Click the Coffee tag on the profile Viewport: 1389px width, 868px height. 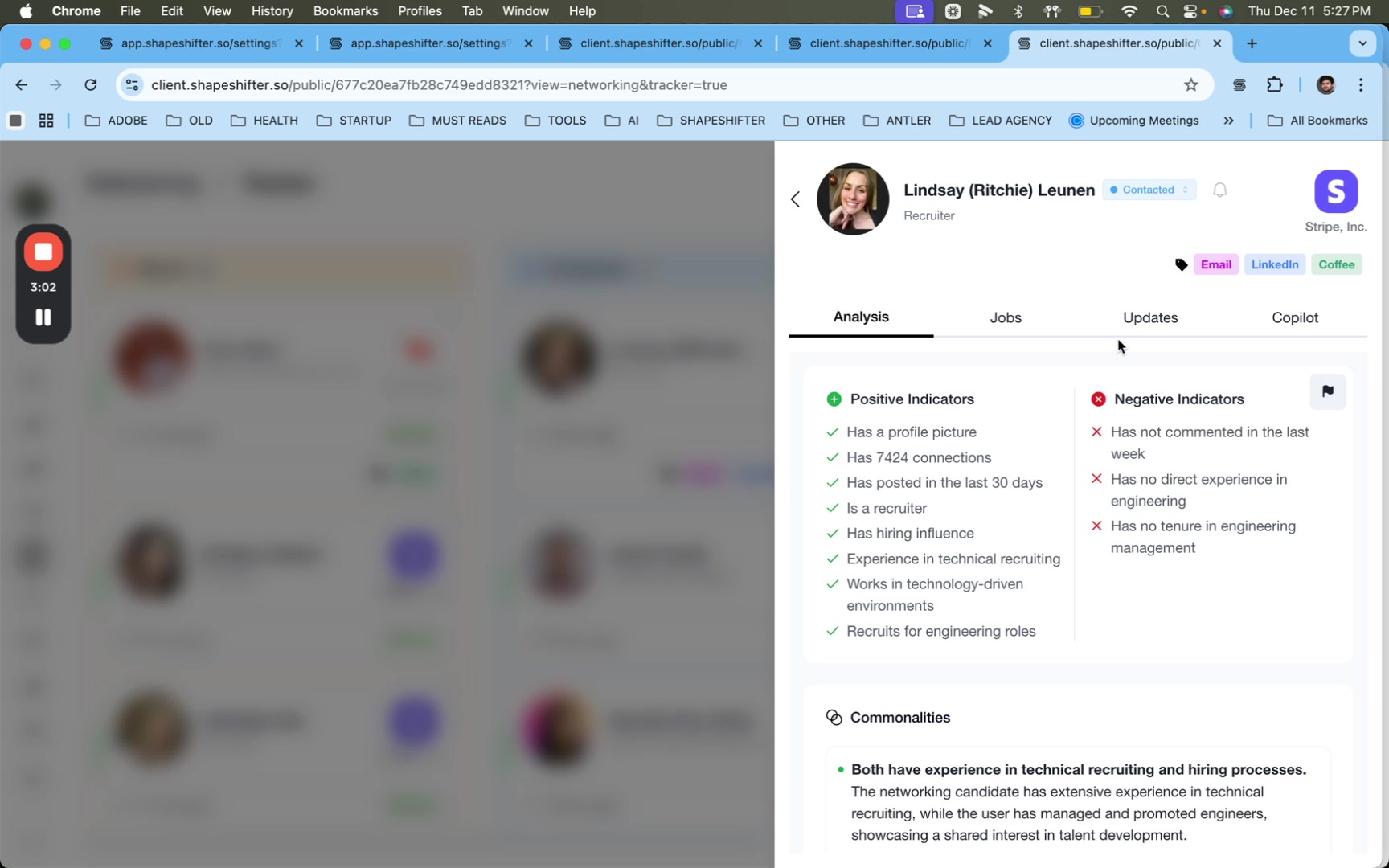pyautogui.click(x=1336, y=264)
